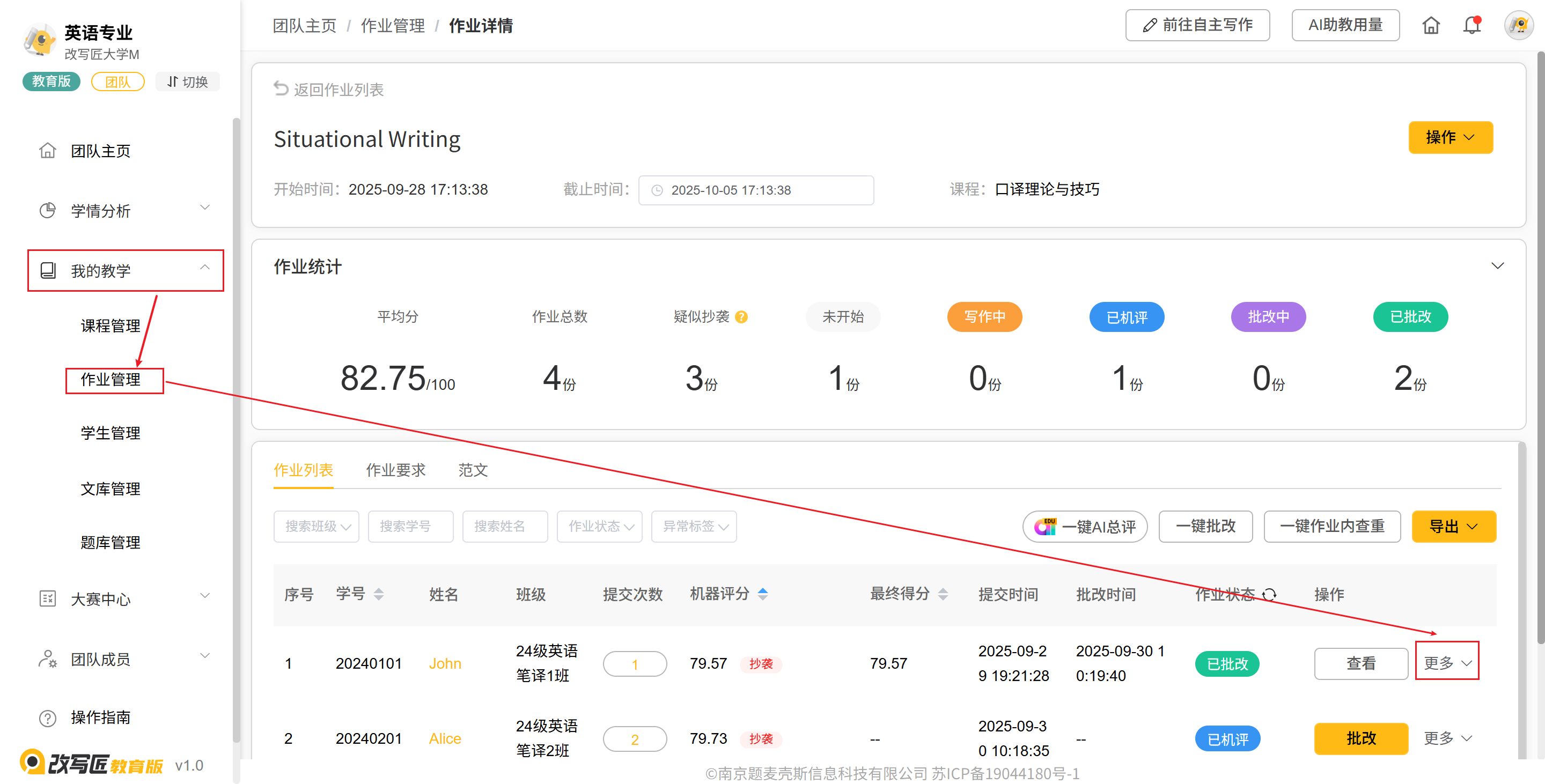Viewport: 1545px width, 784px height.
Task: Open student management in sidebar
Action: 111,433
